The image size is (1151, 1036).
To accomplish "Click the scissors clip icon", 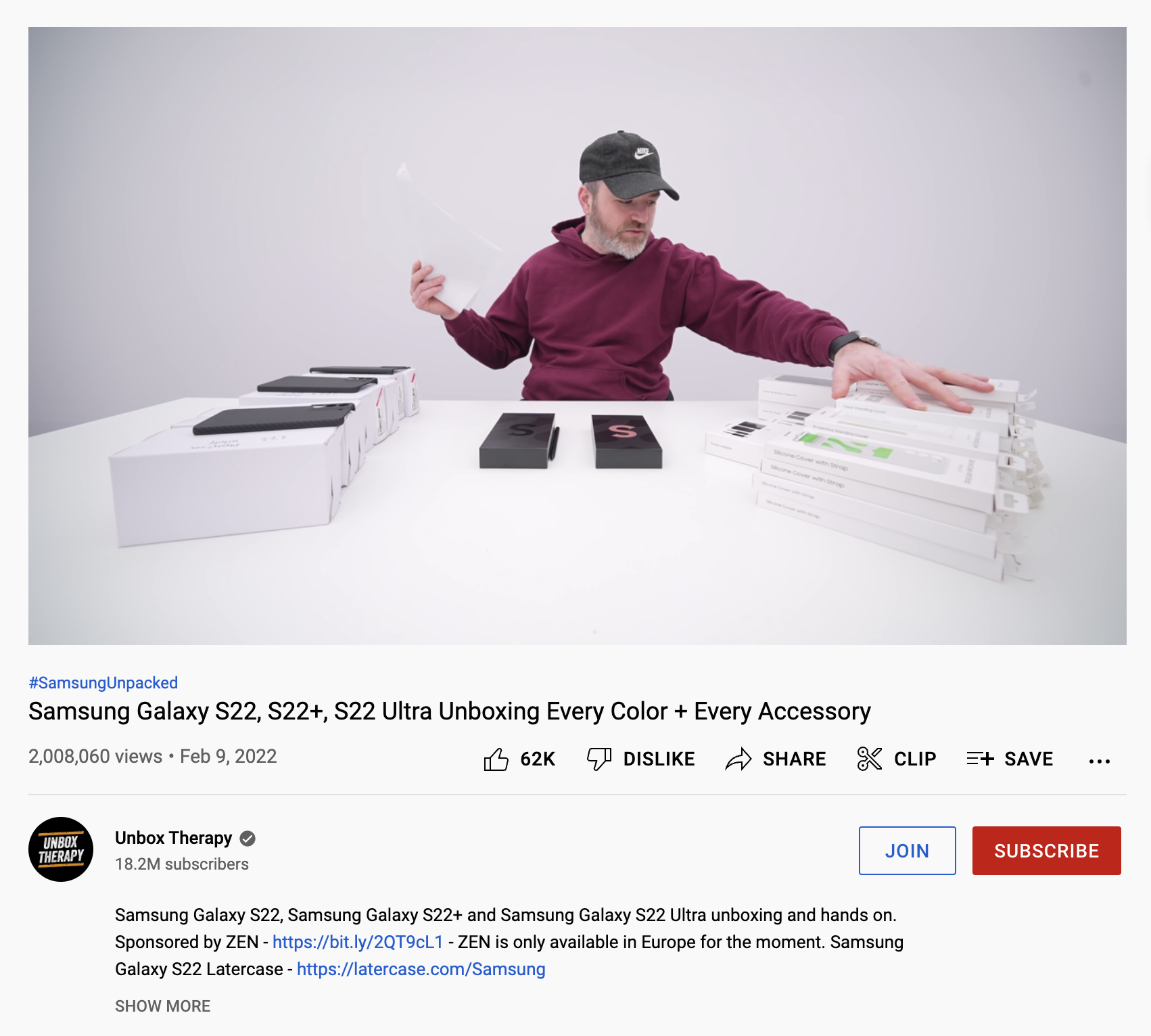I will [x=870, y=759].
